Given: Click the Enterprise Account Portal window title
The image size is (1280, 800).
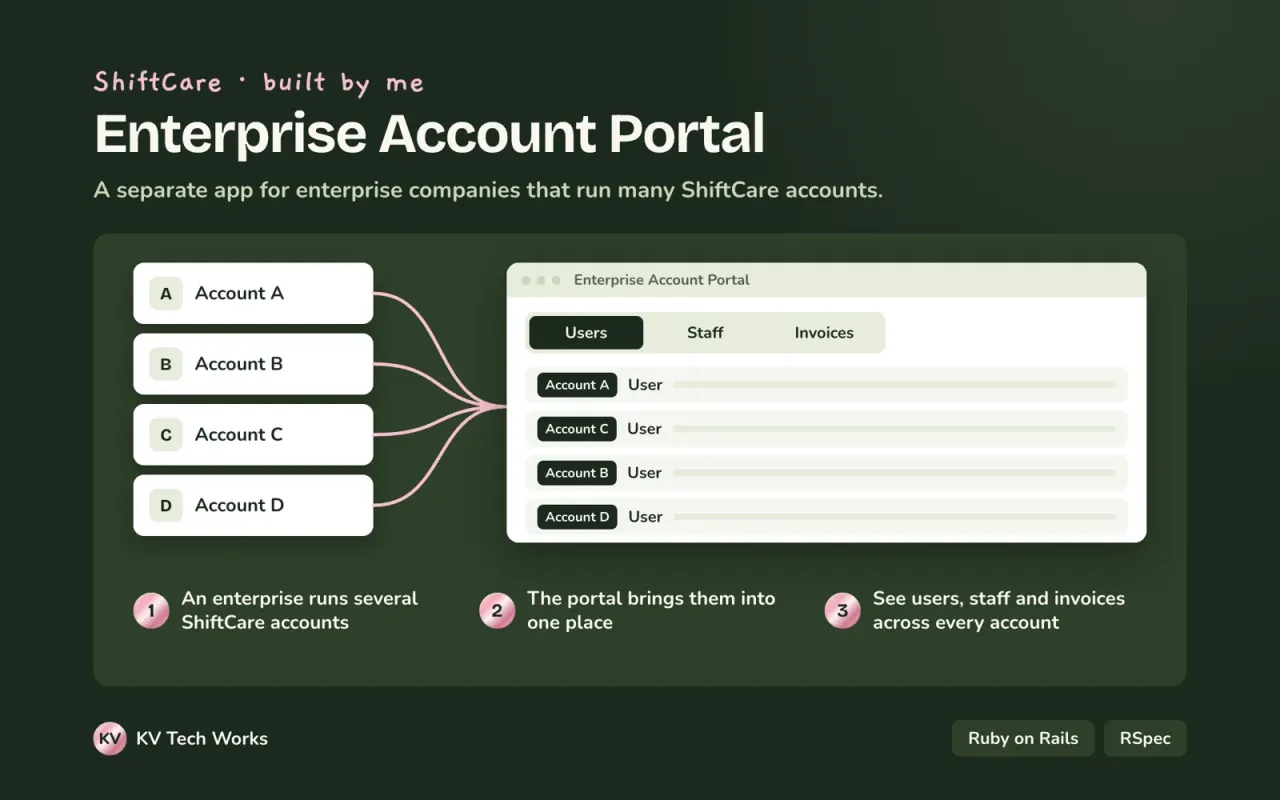Looking at the screenshot, I should pos(662,280).
